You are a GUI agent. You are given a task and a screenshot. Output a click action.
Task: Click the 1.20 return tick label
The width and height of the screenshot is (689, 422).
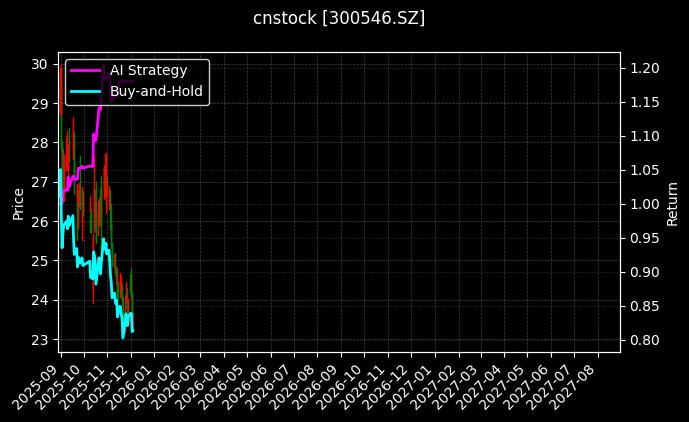644,68
